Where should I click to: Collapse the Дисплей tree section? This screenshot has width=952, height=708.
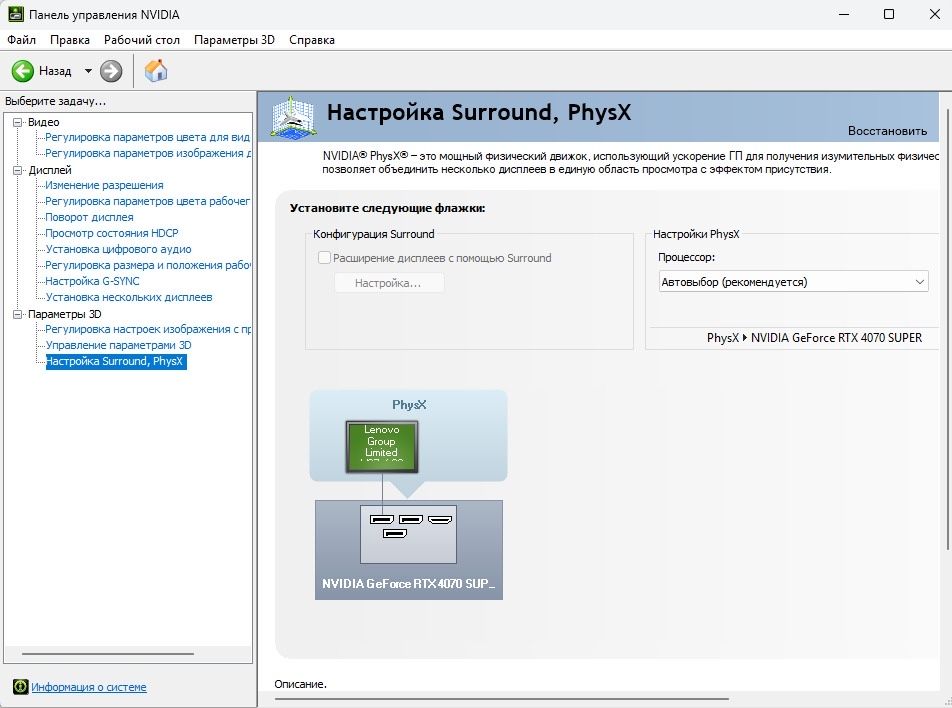[17, 170]
